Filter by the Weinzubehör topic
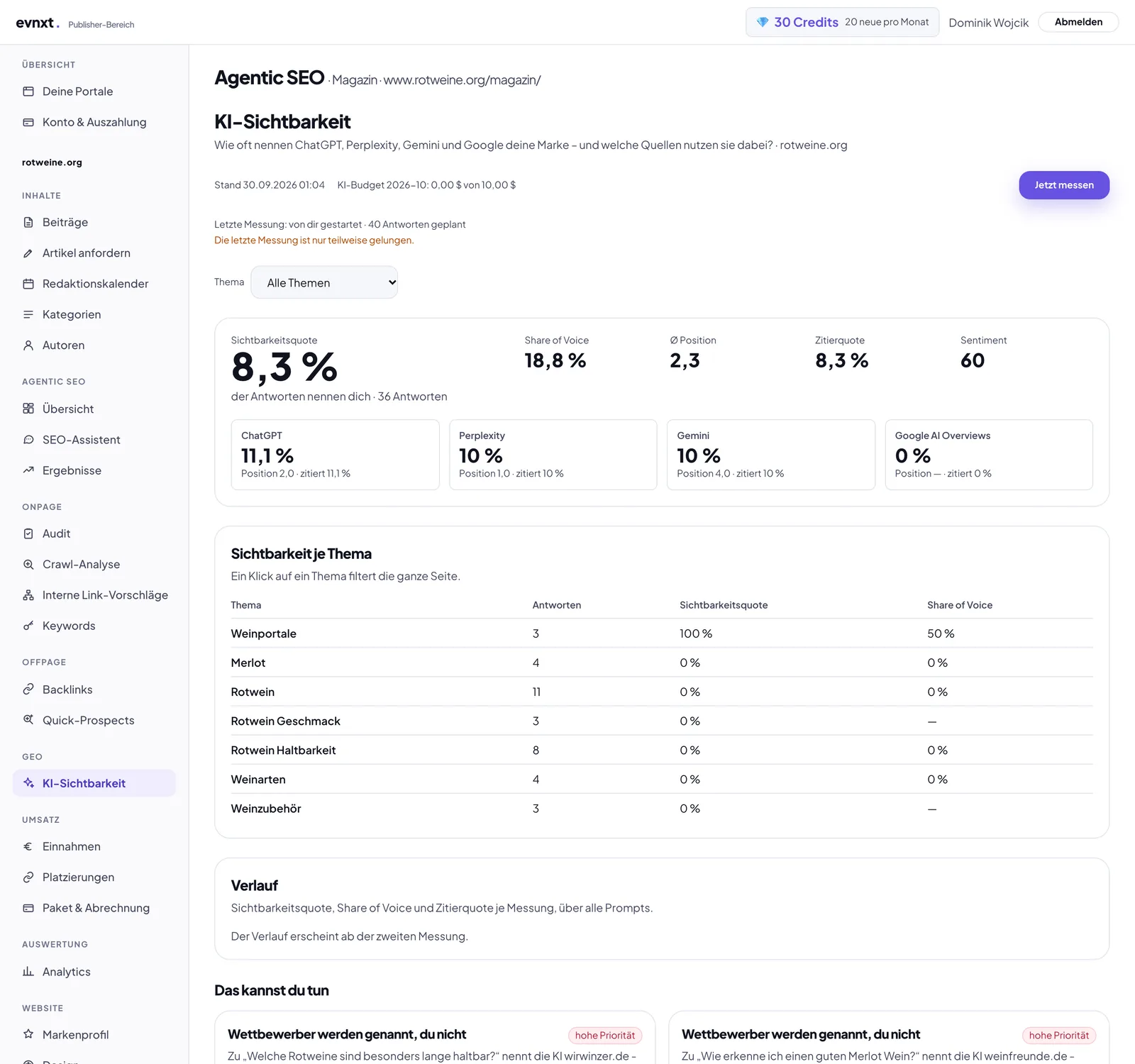The image size is (1135, 1064). (x=661, y=809)
